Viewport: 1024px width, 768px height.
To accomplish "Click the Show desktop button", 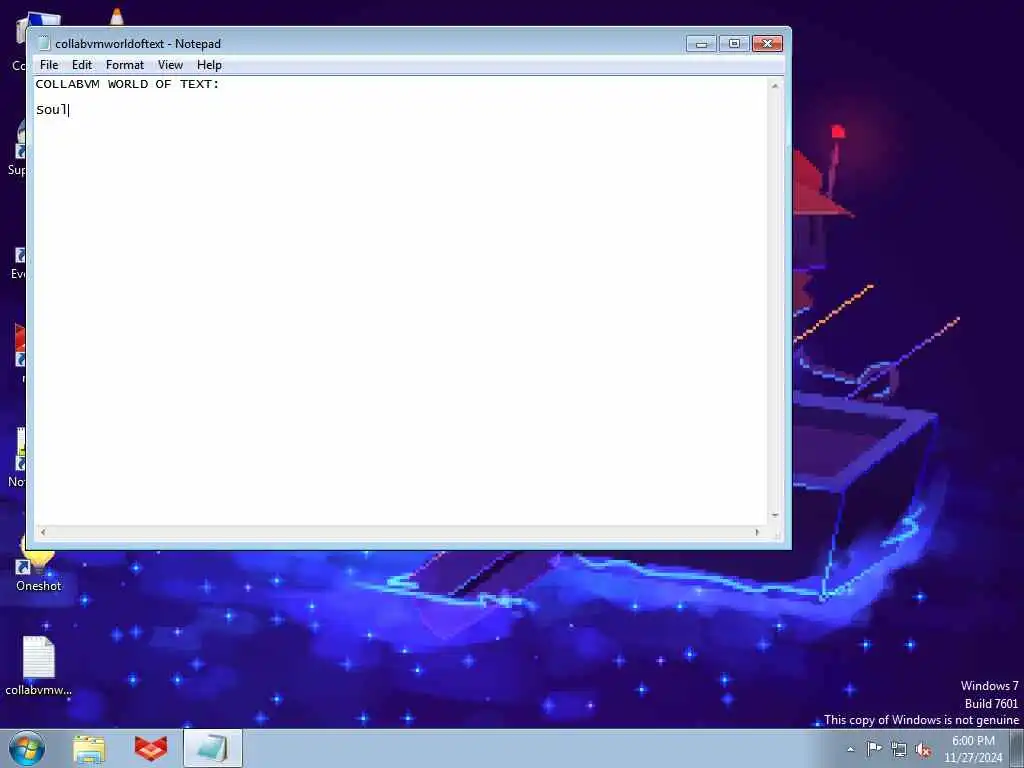I will tap(1017, 748).
